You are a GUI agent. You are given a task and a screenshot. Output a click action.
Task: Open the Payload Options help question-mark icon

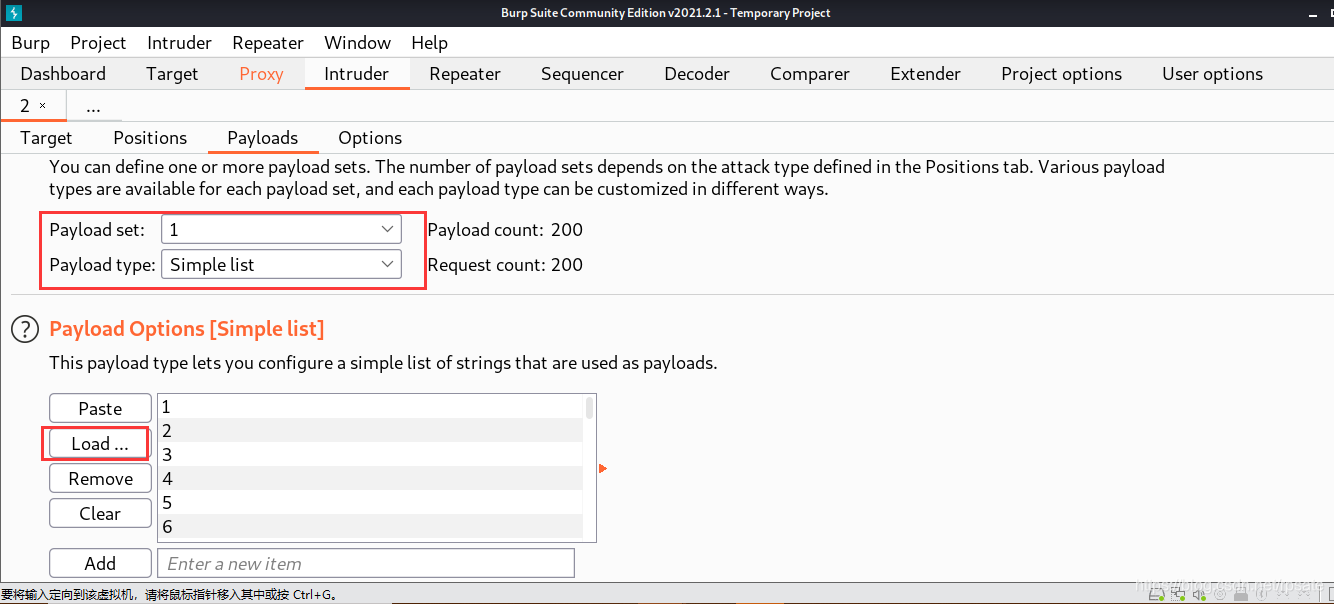coord(25,329)
